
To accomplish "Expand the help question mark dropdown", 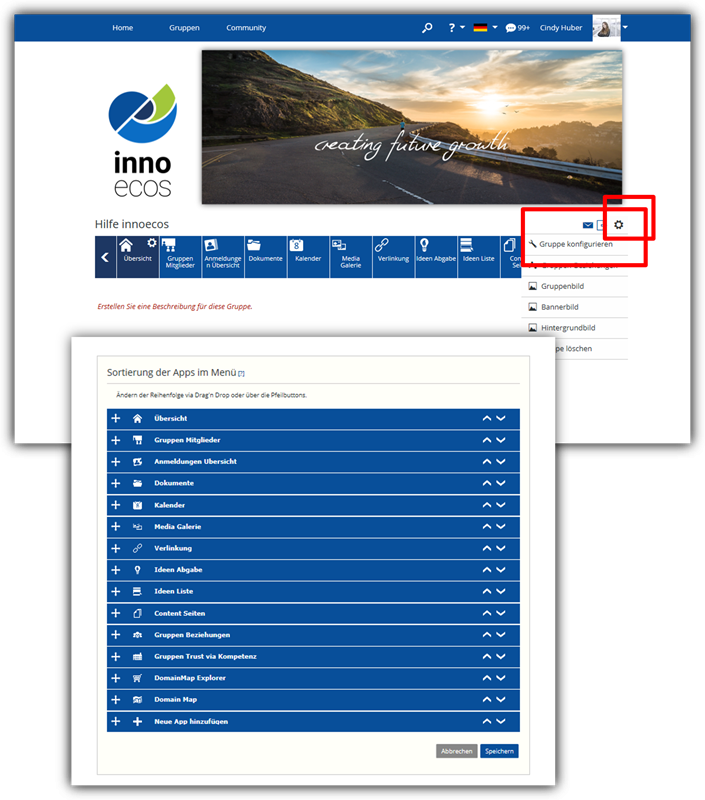I will 455,28.
